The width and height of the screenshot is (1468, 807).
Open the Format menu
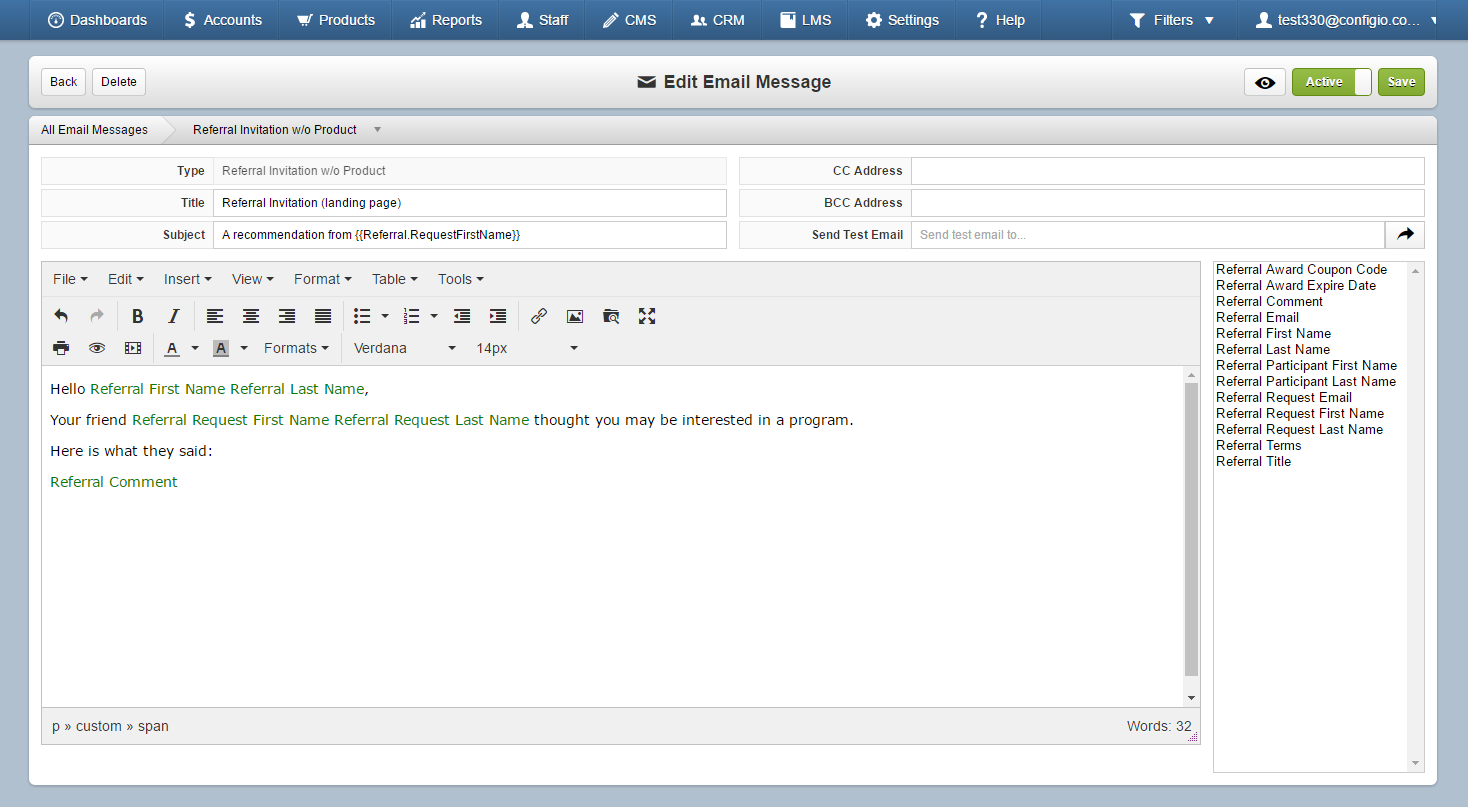tap(322, 279)
